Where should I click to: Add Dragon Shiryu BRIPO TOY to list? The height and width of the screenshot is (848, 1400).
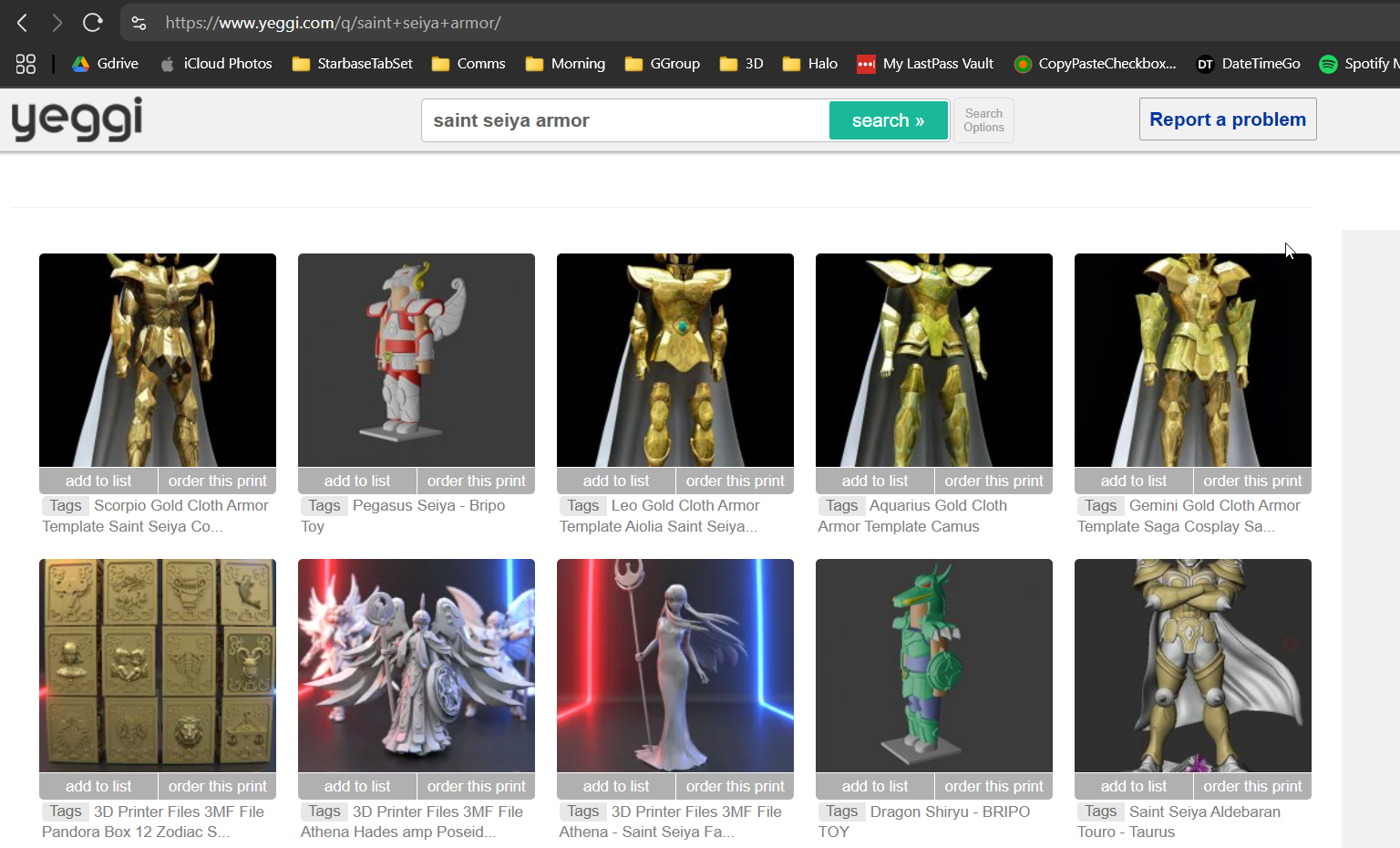coord(875,786)
